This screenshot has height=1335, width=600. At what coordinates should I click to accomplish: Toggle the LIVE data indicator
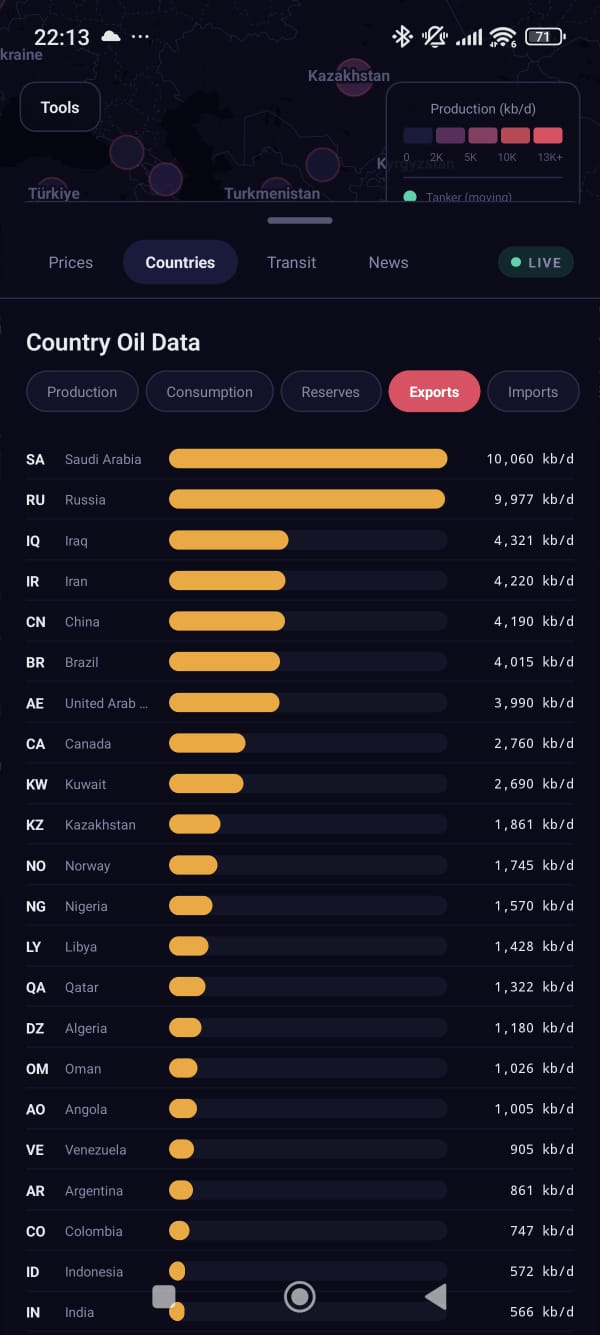536,262
